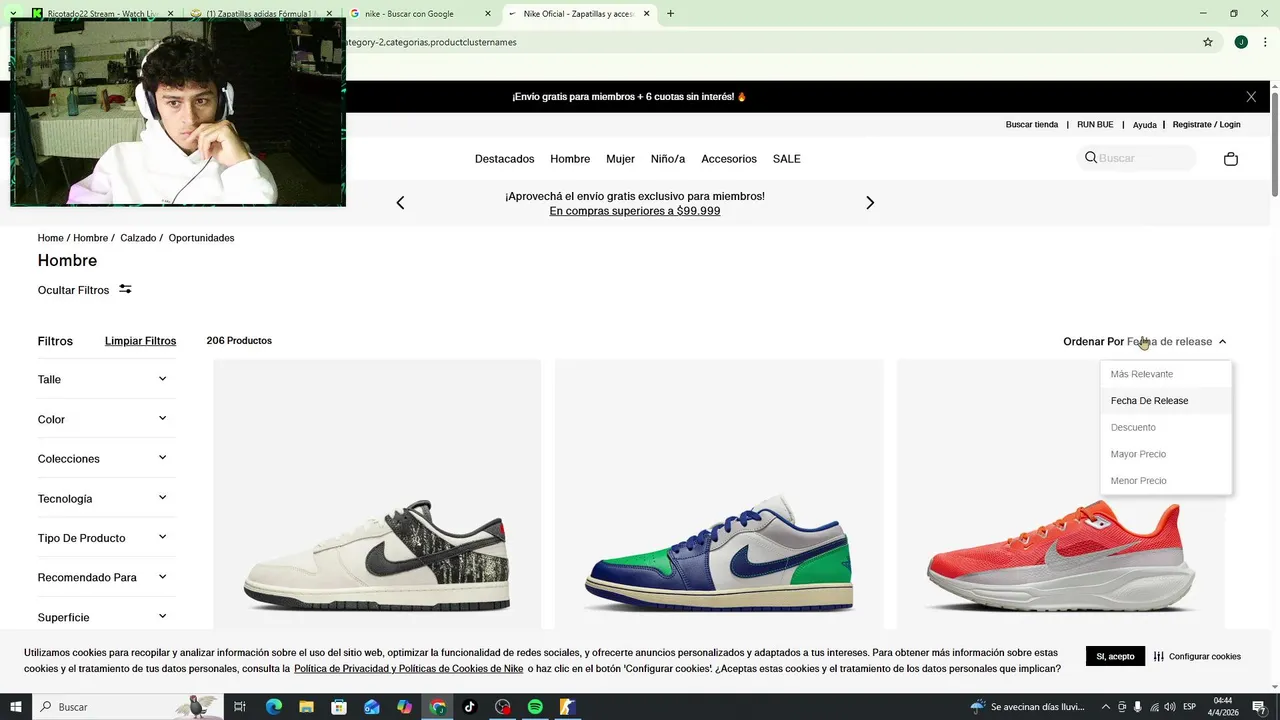The image size is (1280, 720).
Task: Open the black and white Dunk shoe thumbnail
Action: [x=377, y=495]
